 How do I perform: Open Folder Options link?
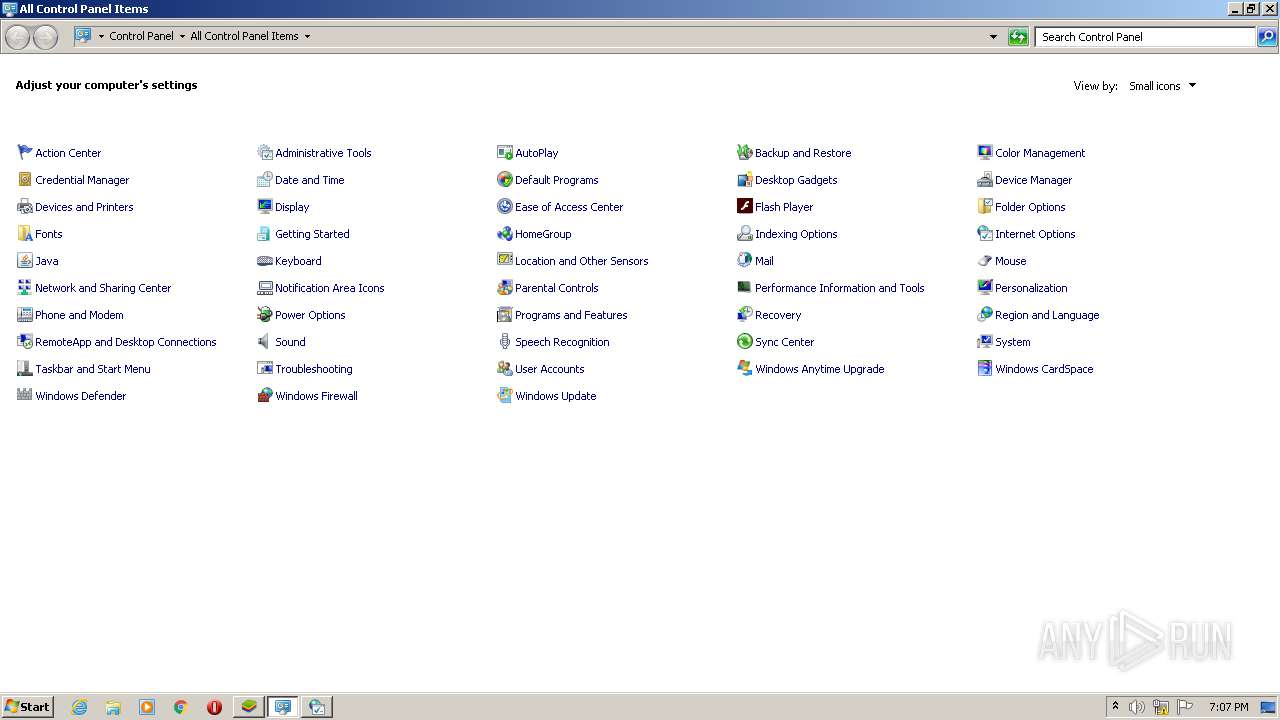pos(1030,207)
